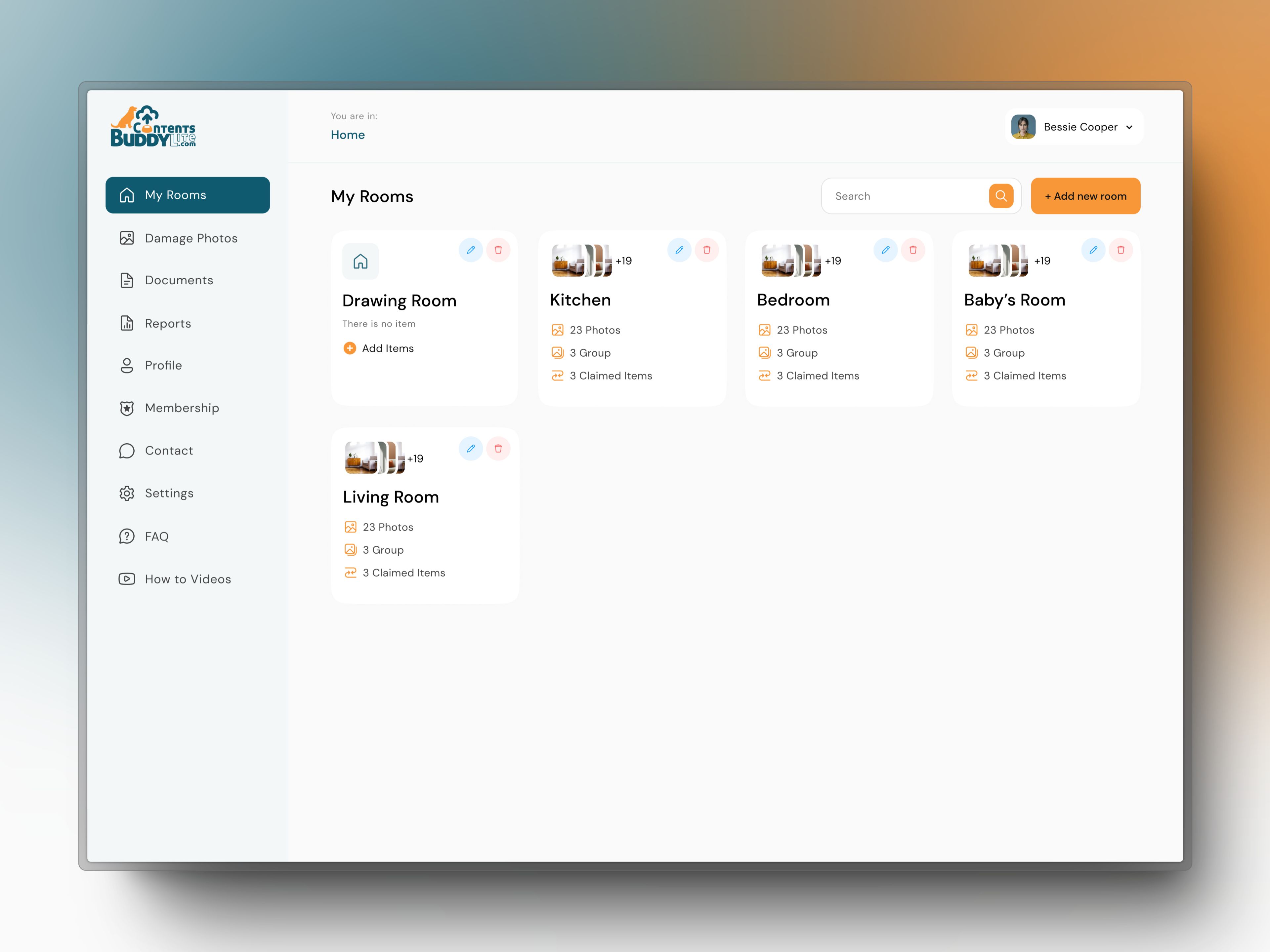1270x952 pixels.
Task: Click the Home breadcrumb link
Action: tap(347, 135)
